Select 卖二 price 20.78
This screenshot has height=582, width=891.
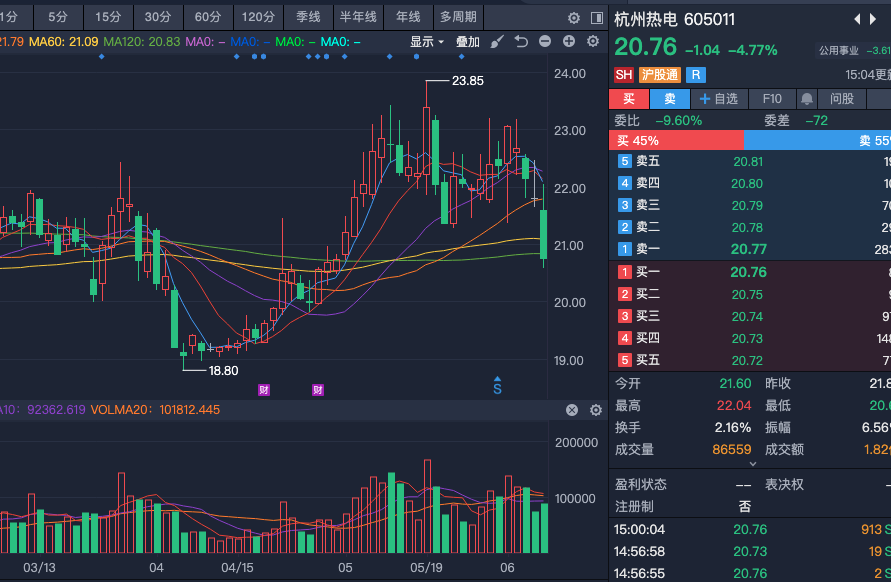point(750,227)
